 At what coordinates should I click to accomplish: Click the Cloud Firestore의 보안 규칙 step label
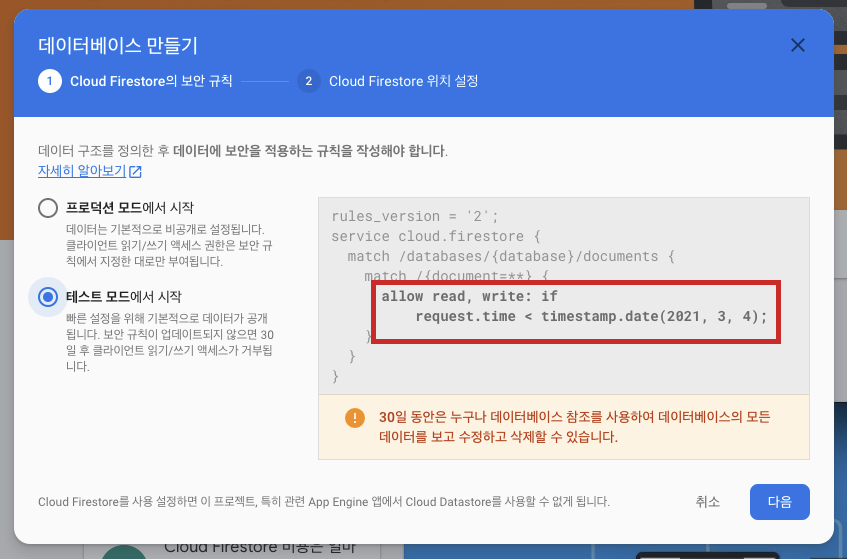[x=151, y=81]
